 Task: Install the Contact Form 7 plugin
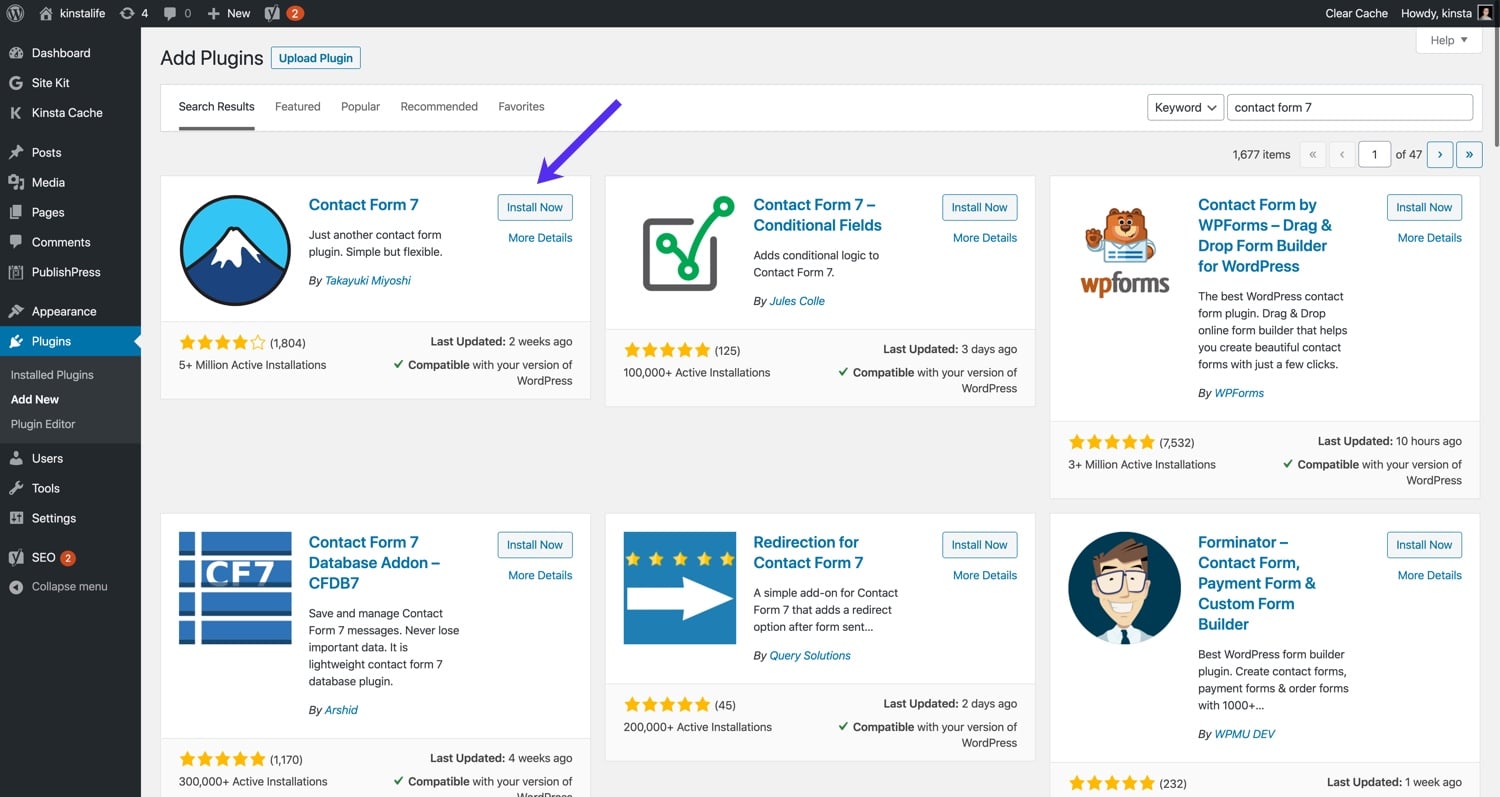534,207
